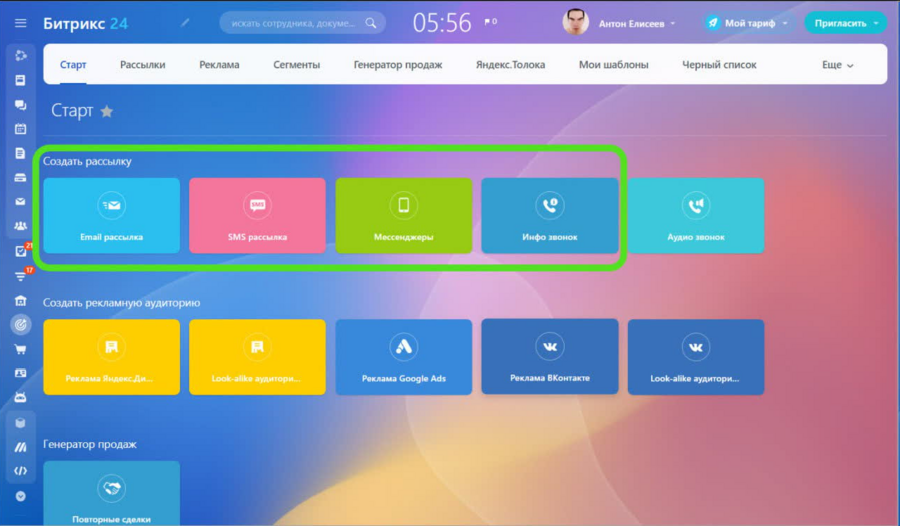The image size is (900, 526).
Task: Open tasks icon with 21 badge
Action: coord(21,251)
